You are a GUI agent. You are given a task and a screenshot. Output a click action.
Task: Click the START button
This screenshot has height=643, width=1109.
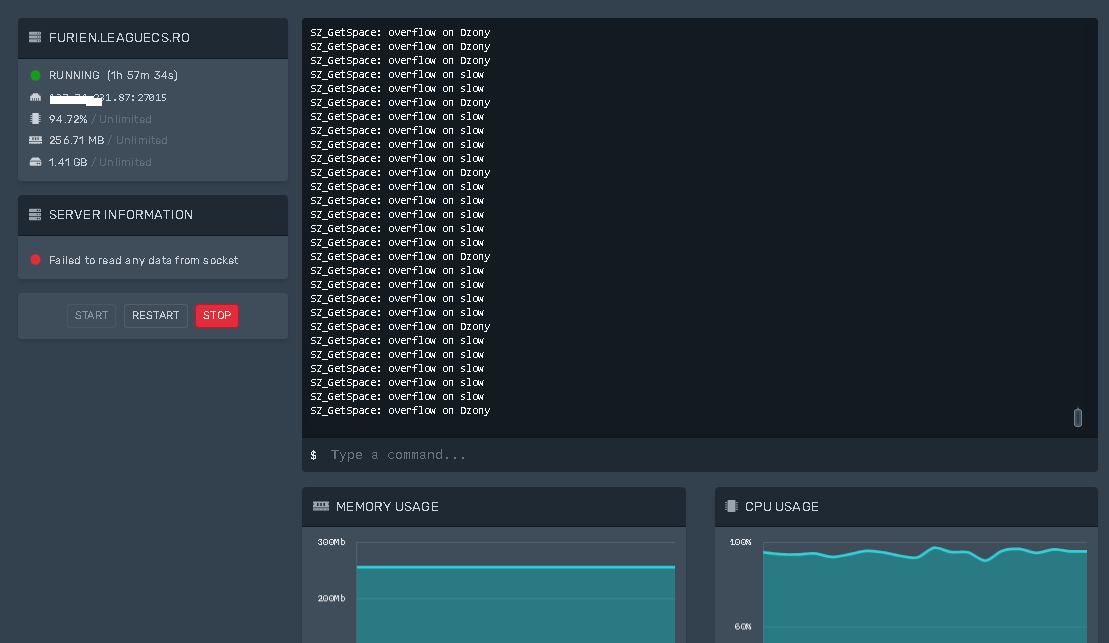(91, 315)
